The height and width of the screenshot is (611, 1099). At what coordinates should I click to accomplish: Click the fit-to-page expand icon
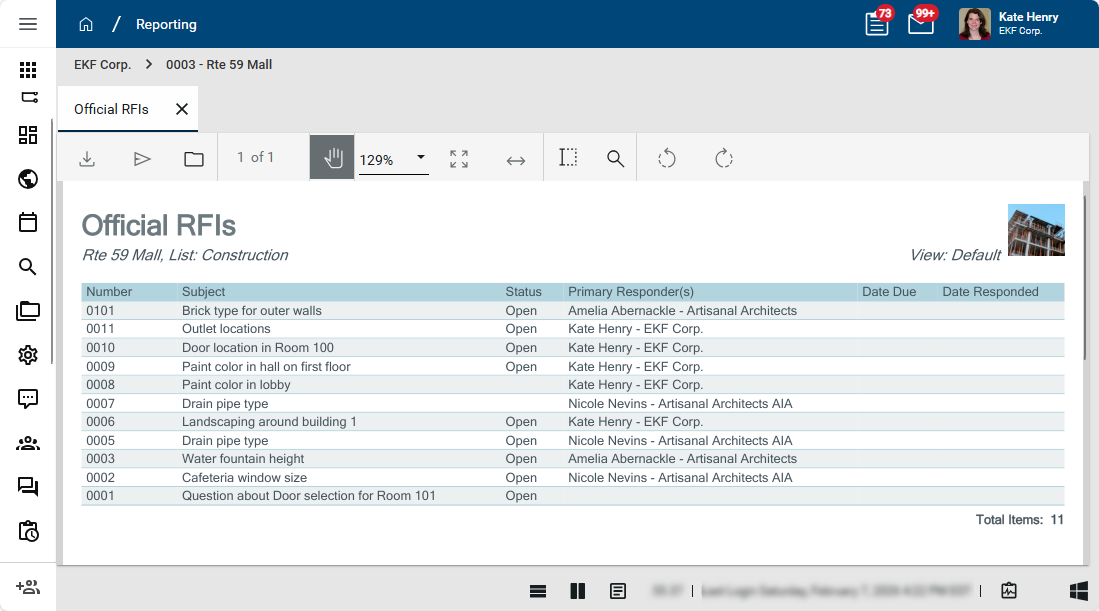click(x=459, y=158)
